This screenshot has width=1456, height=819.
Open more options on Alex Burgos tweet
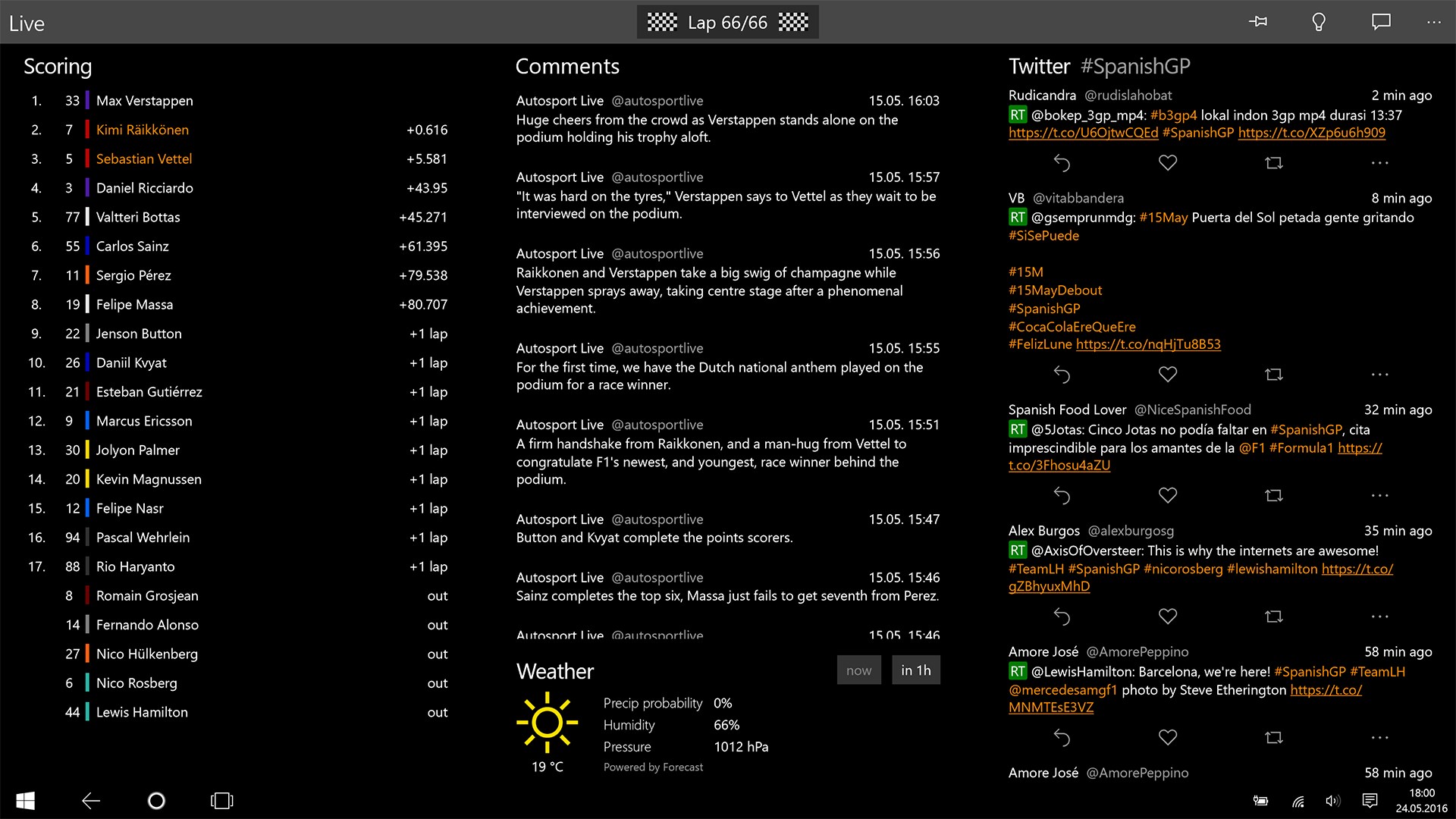[1380, 617]
